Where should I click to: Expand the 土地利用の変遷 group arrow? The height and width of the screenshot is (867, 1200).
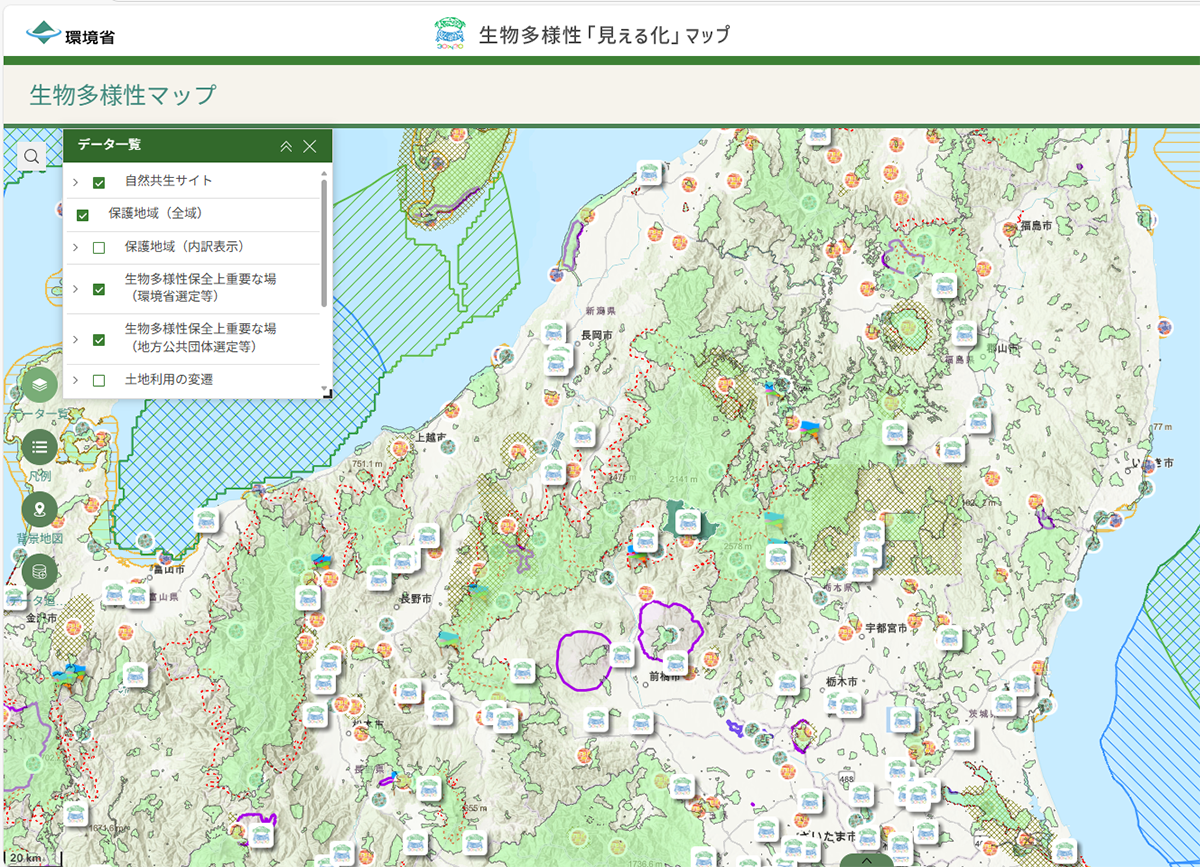click(75, 380)
